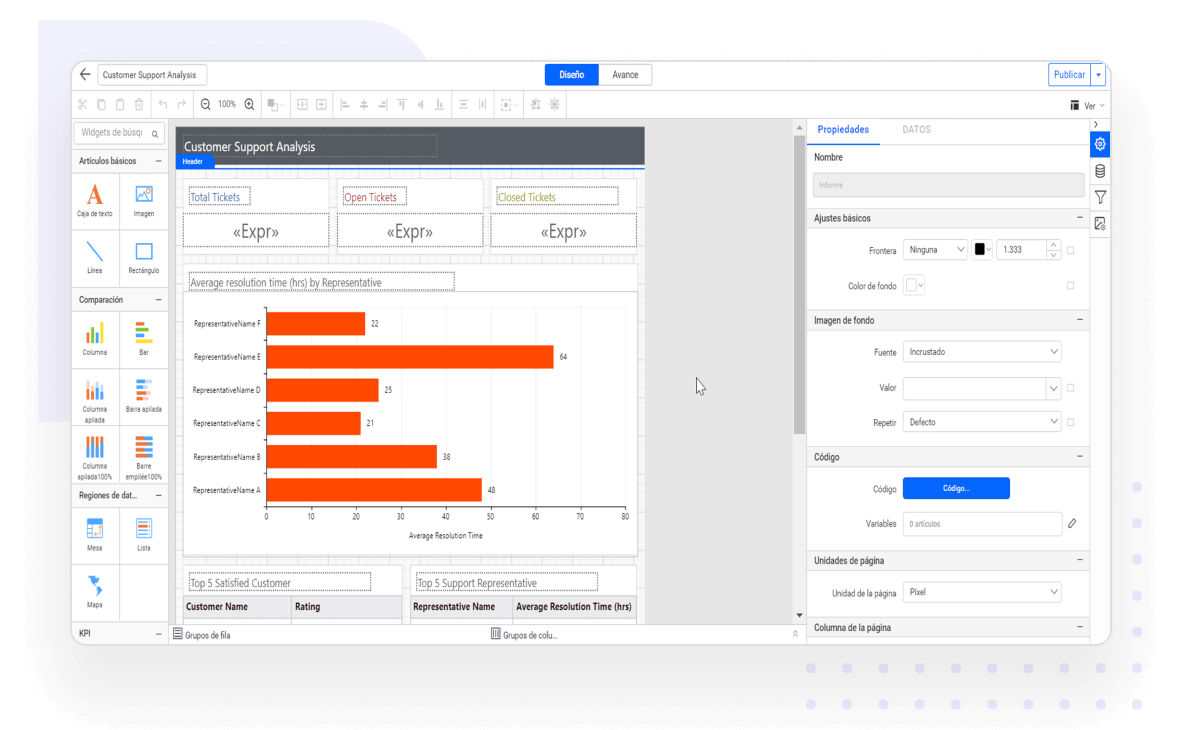Add a Caja de texto widget
This screenshot has height=730, width=1180.
(95, 200)
